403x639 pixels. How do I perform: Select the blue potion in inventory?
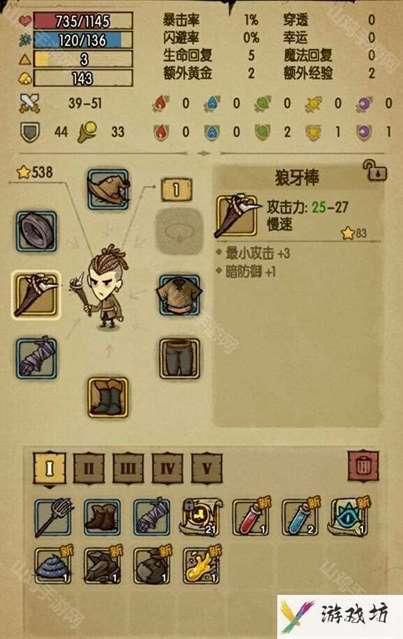coord(301,517)
